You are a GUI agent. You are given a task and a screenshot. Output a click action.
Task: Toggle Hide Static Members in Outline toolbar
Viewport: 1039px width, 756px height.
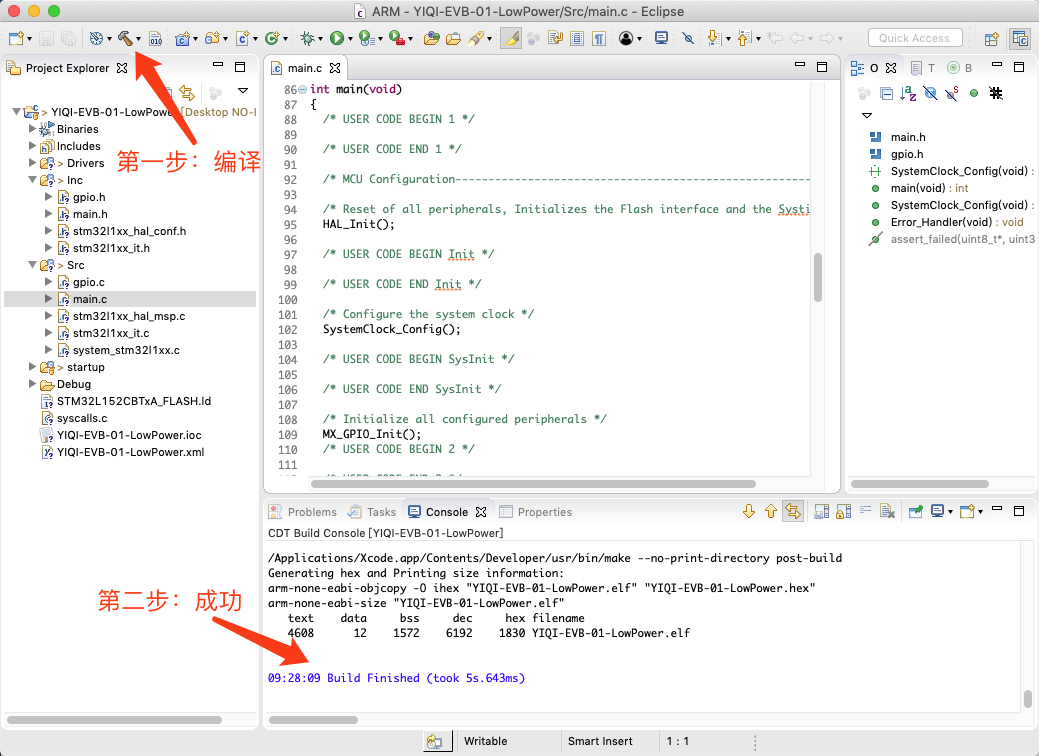tap(952, 93)
